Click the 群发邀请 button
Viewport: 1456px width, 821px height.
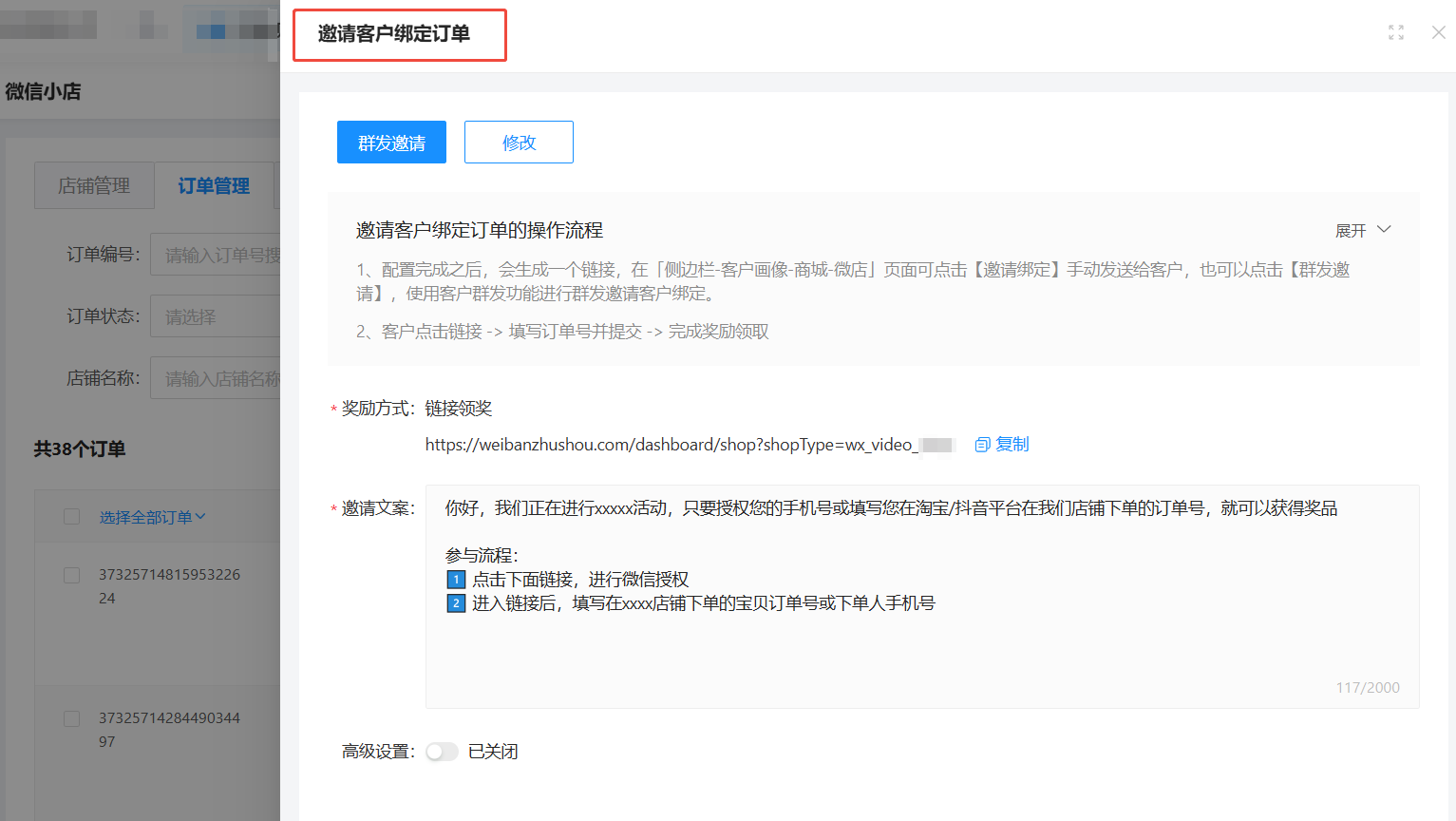coord(391,143)
